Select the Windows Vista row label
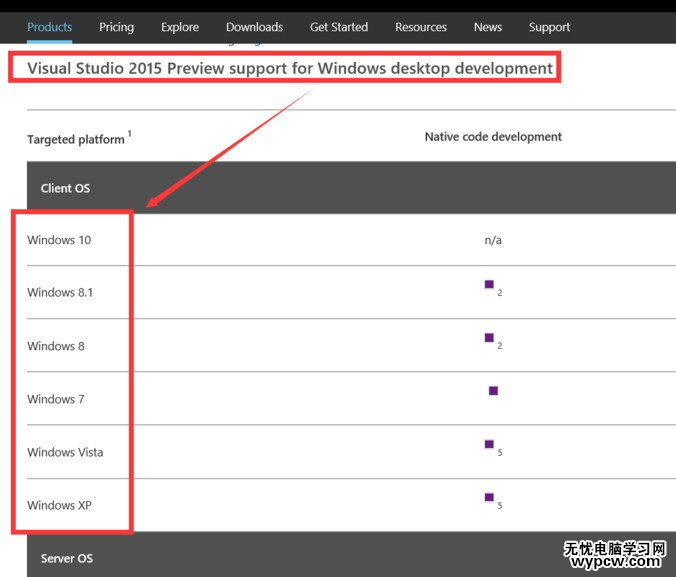Viewport: 676px width, 577px height. [x=65, y=452]
